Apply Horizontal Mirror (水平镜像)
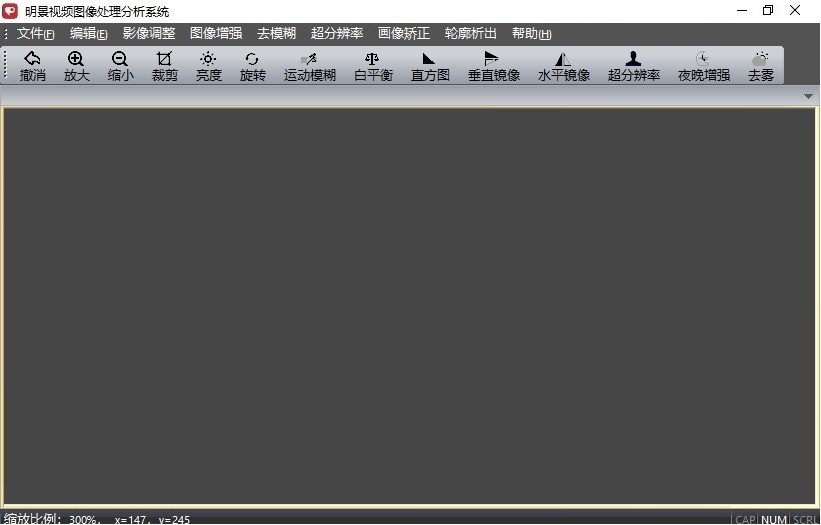The width and height of the screenshot is (821, 525). (563, 66)
